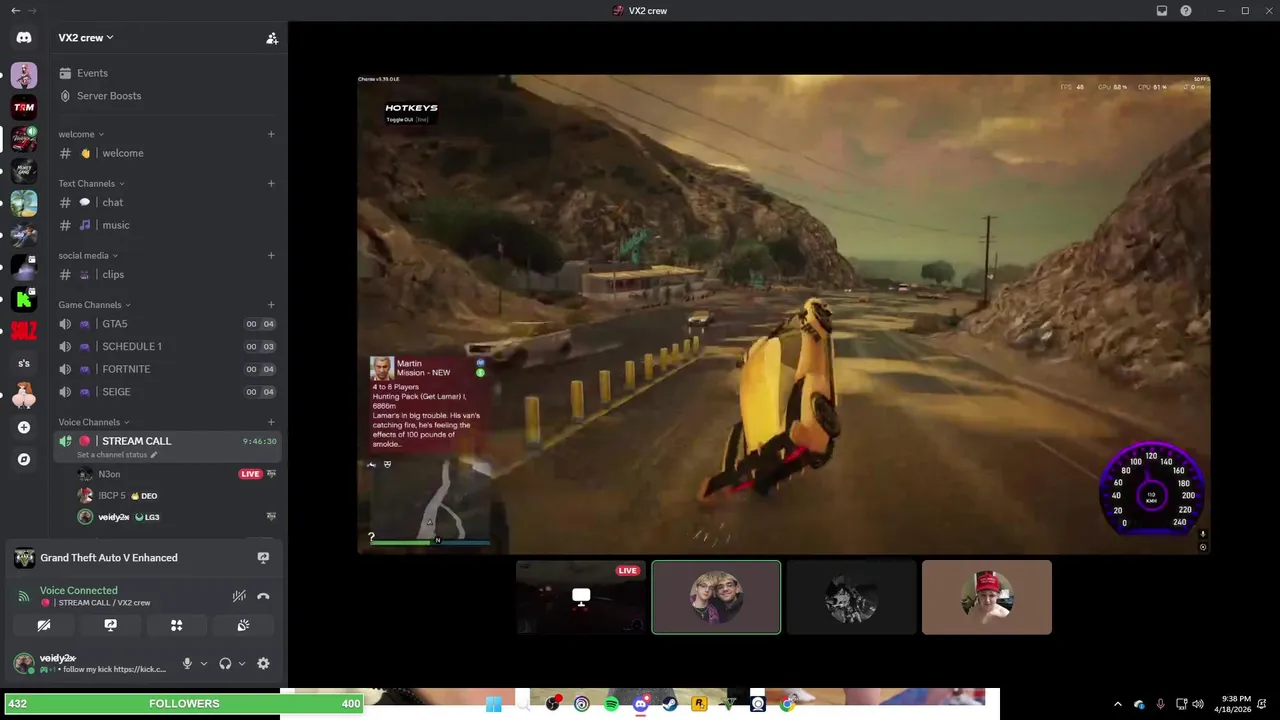Join the FORTNITE voice channel
The height and width of the screenshot is (720, 1280).
pyautogui.click(x=167, y=369)
